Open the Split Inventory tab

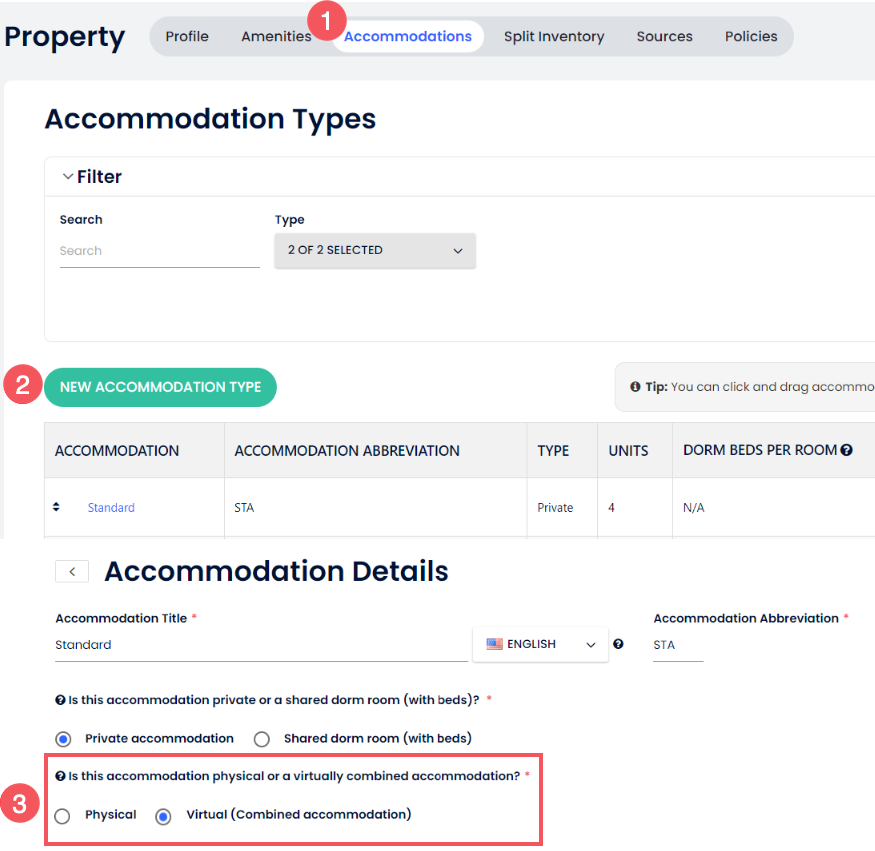(554, 36)
